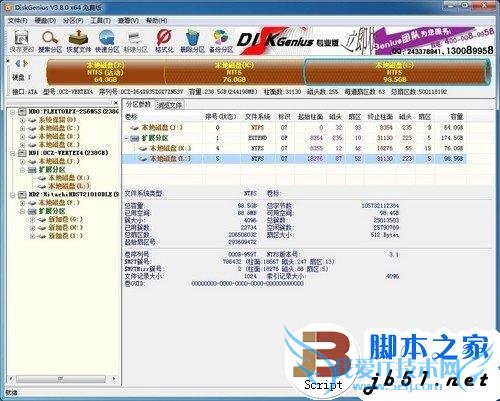Open the 文件(F) menu
This screenshot has width=500, height=401.
17,20
